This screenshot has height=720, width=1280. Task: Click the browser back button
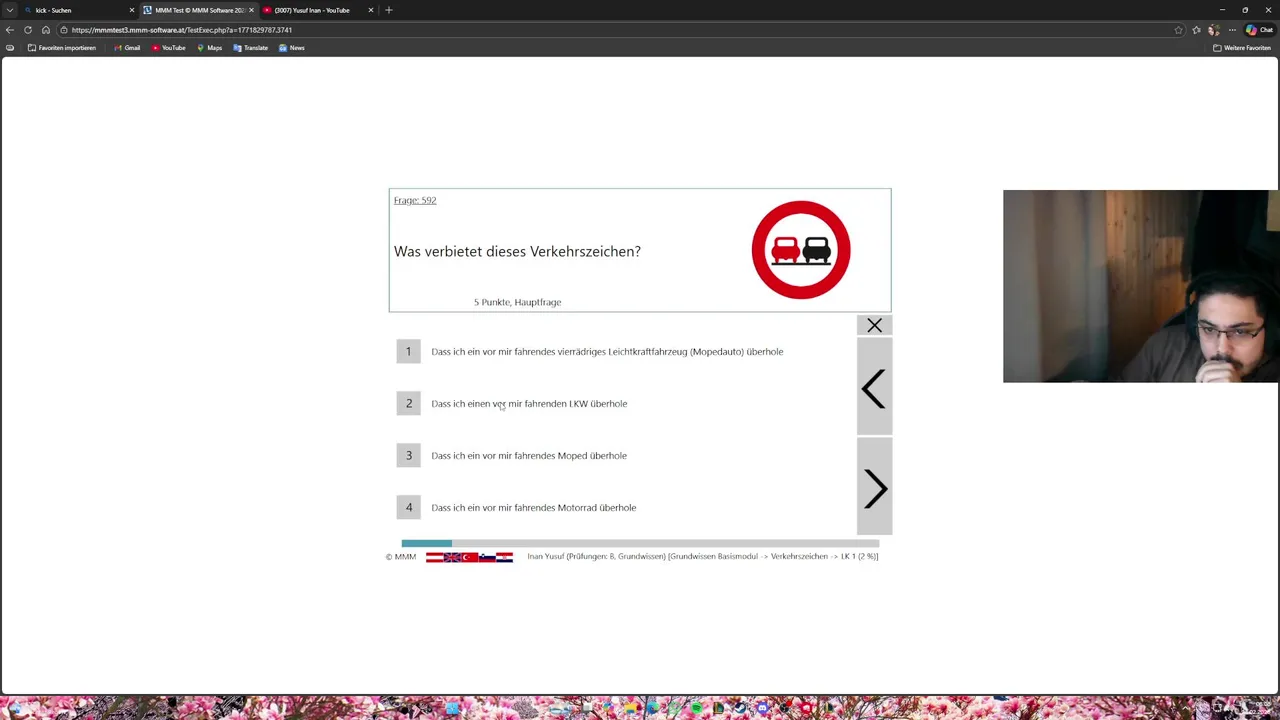click(10, 30)
